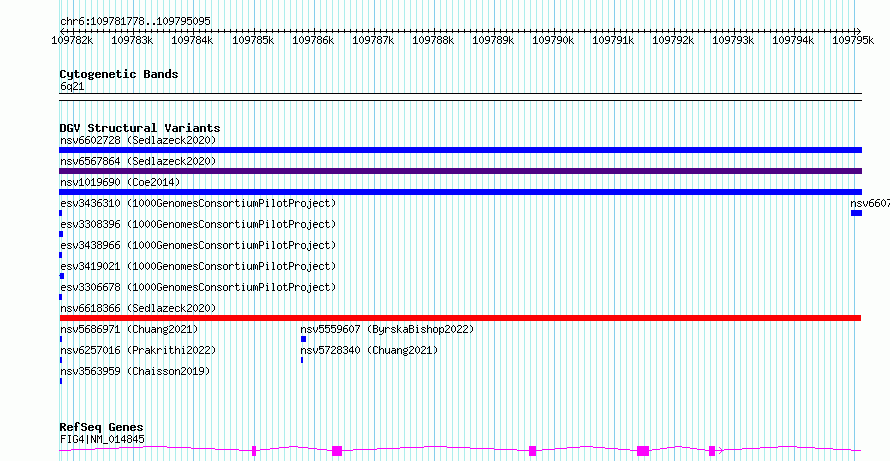890x461 pixels.
Task: Click the 109785k ruler label
Action: tap(253, 40)
